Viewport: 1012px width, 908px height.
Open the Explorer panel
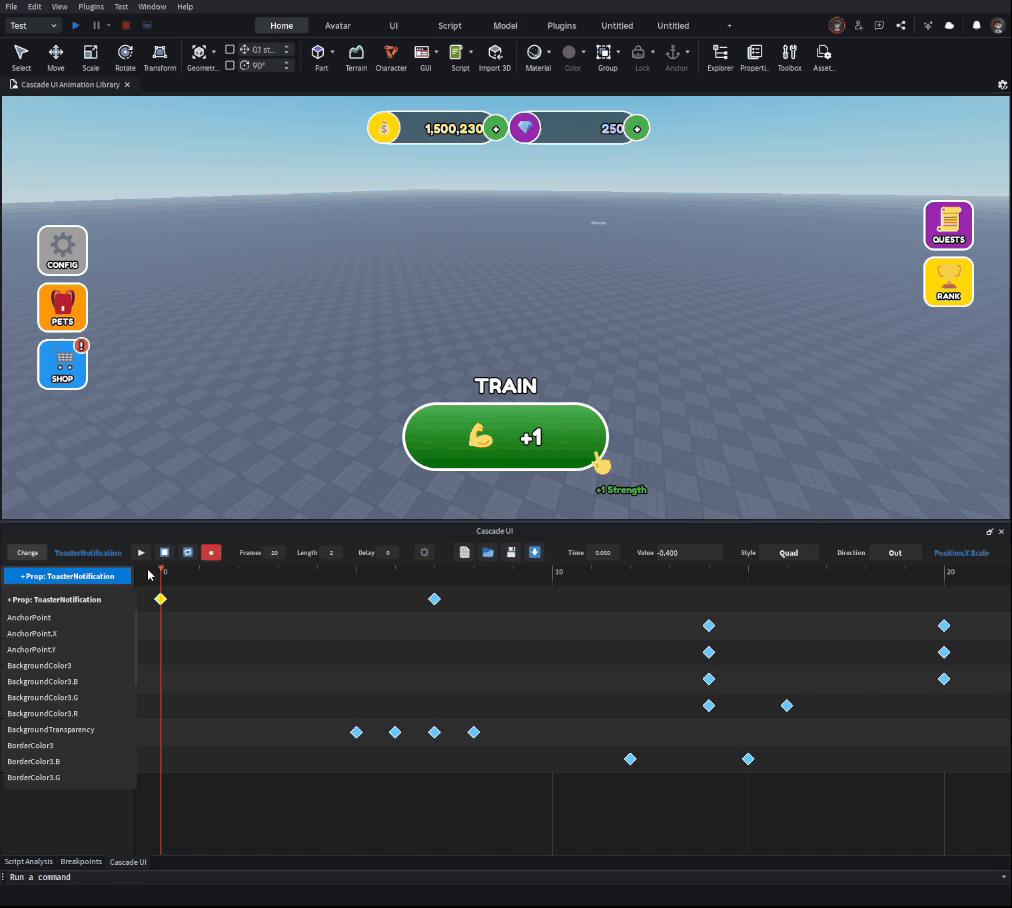click(719, 55)
